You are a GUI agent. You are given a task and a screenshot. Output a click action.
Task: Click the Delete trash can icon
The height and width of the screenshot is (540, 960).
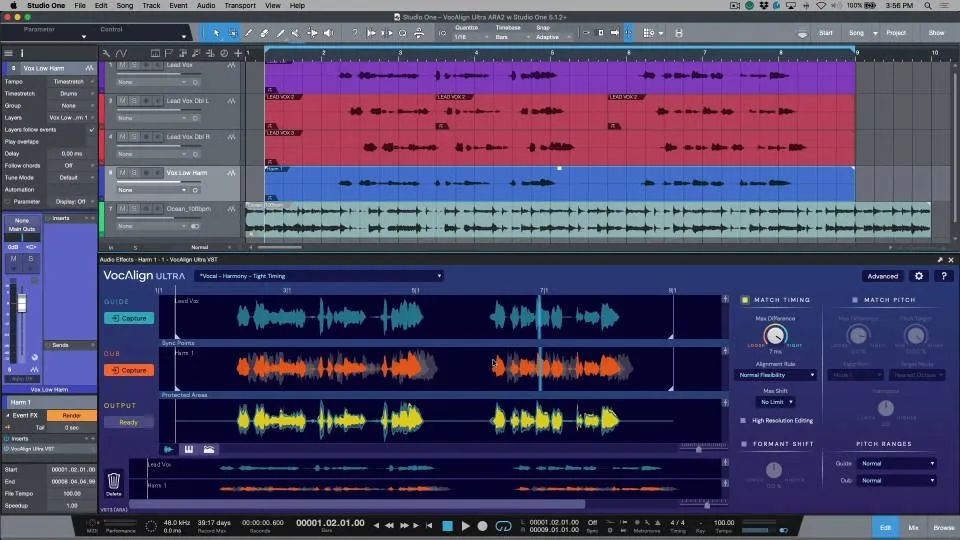(114, 481)
